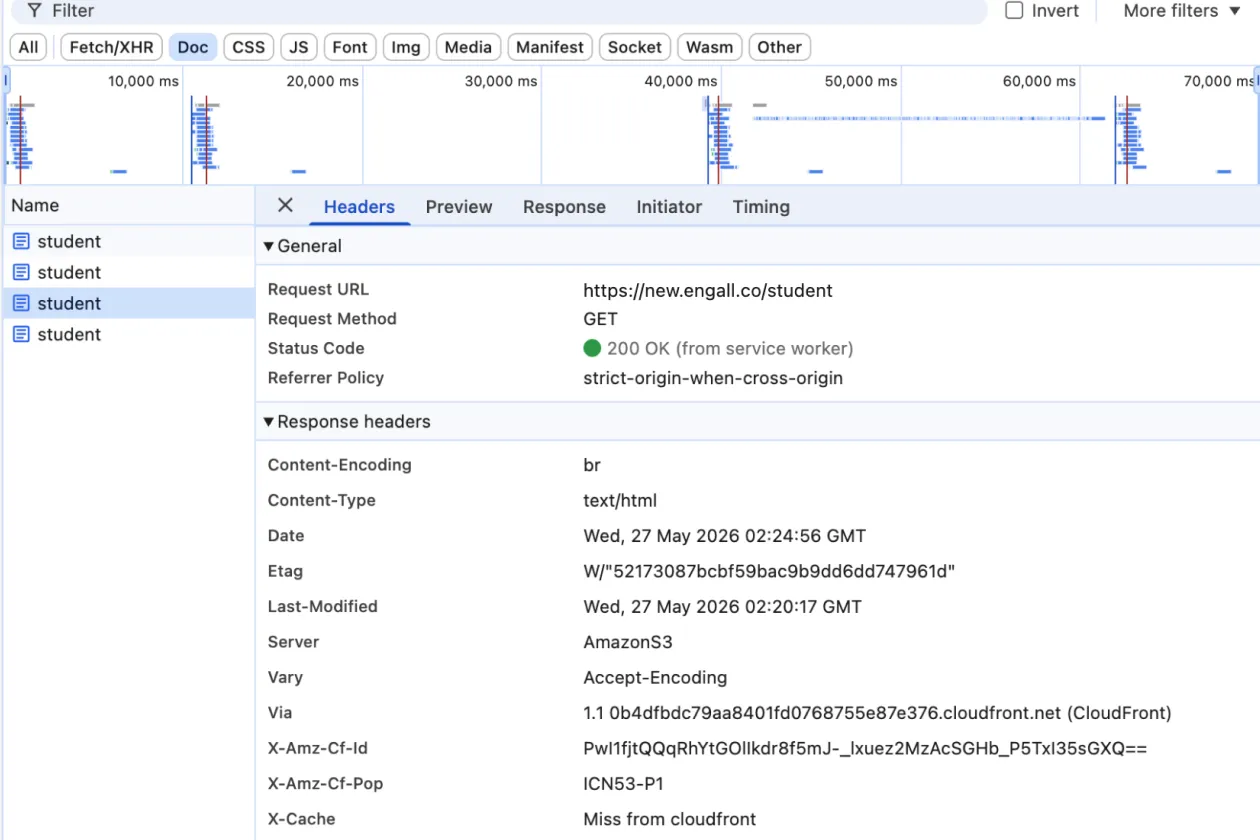Select the Other filter
The height and width of the screenshot is (840, 1260).
pos(779,47)
